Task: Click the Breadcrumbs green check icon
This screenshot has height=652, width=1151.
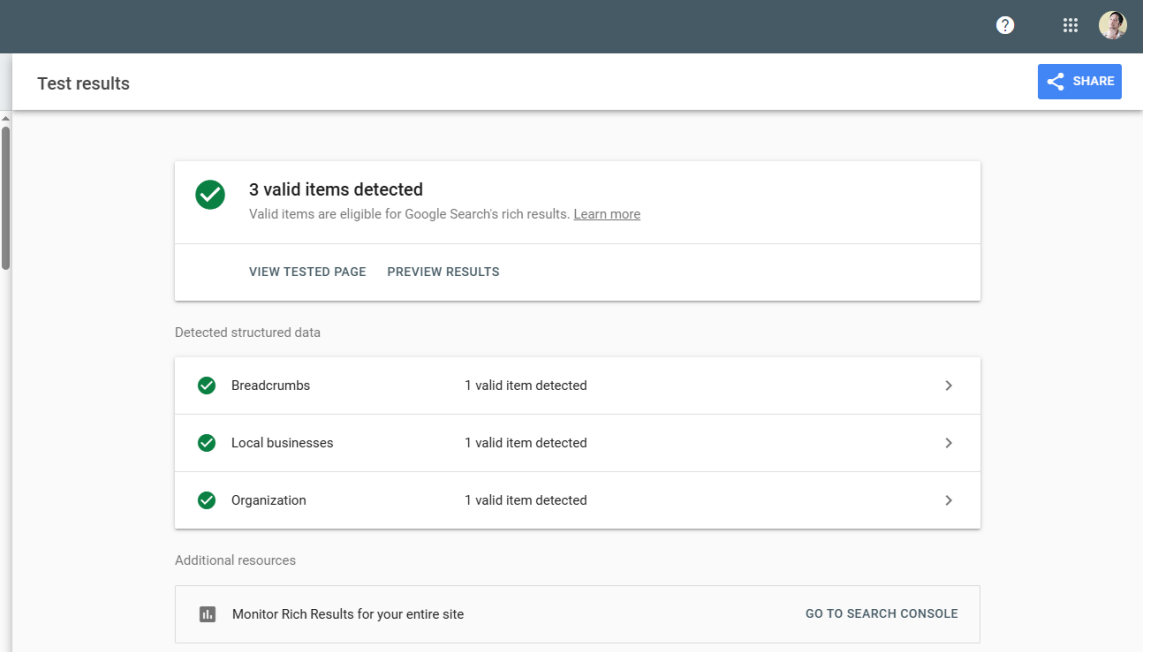Action: click(x=207, y=385)
